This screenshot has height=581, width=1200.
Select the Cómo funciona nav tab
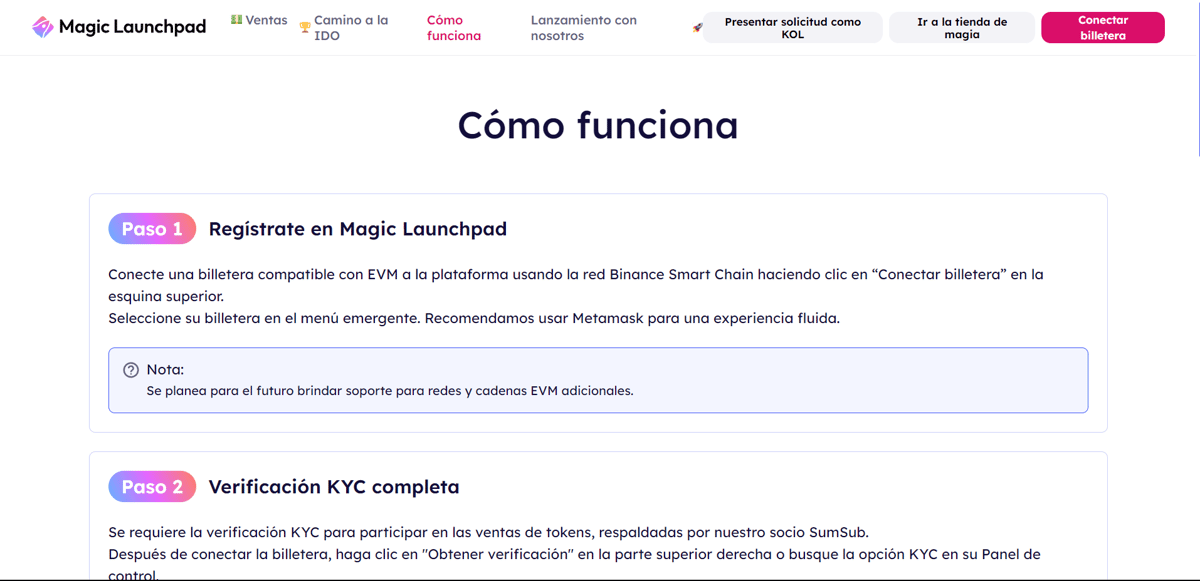[x=454, y=28]
